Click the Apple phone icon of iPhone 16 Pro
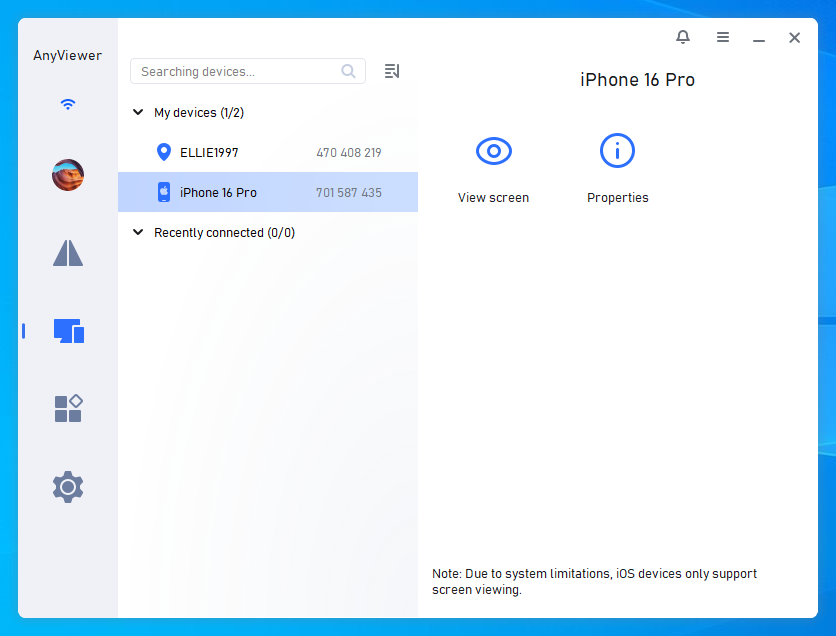This screenshot has width=836, height=636. coord(164,192)
